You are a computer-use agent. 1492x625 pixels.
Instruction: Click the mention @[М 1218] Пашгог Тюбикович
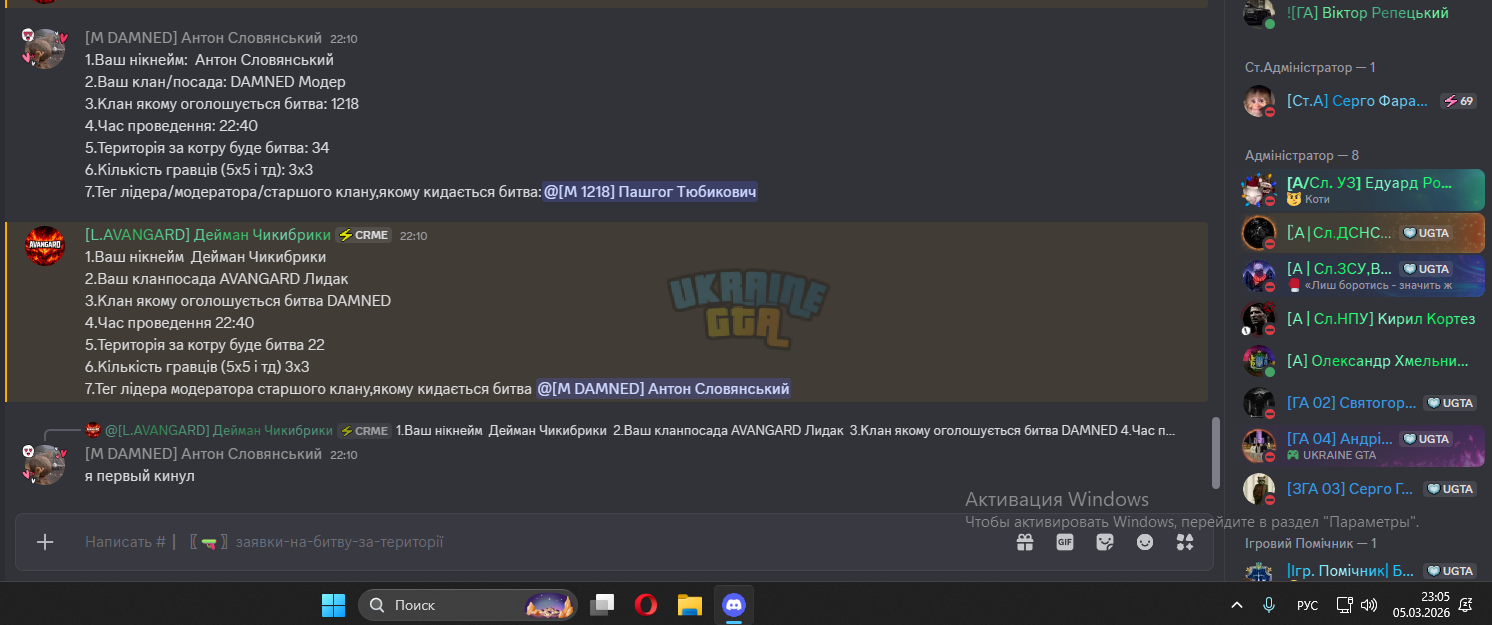pyautogui.click(x=649, y=192)
